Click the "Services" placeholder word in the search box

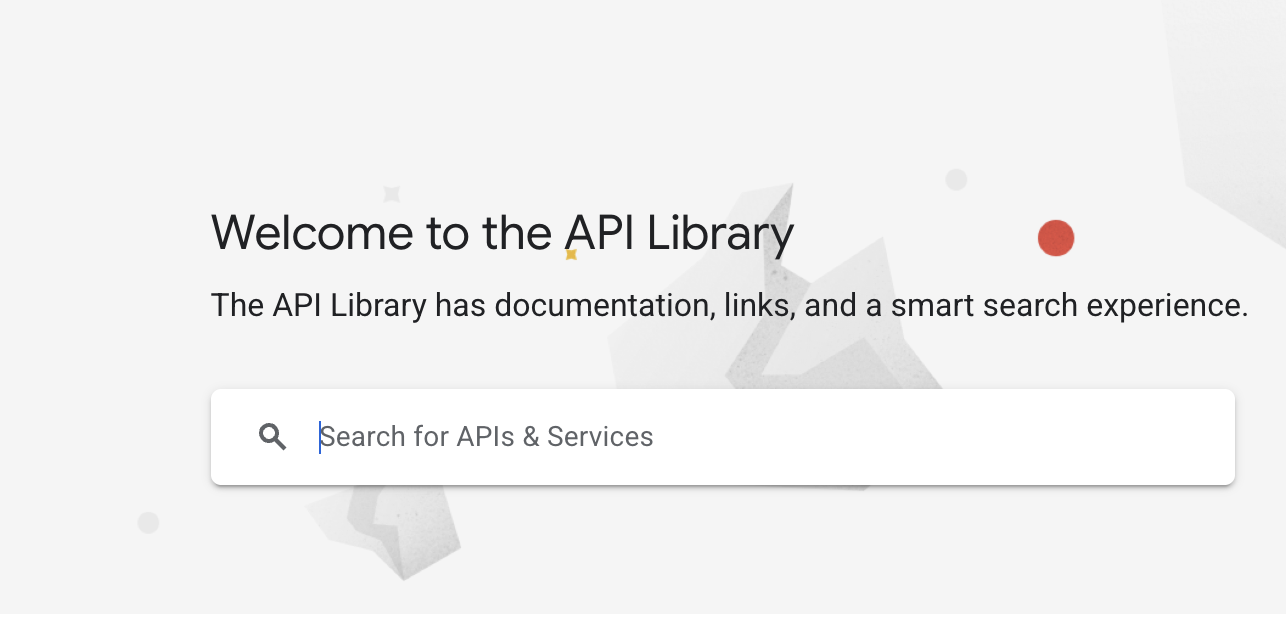click(x=600, y=437)
